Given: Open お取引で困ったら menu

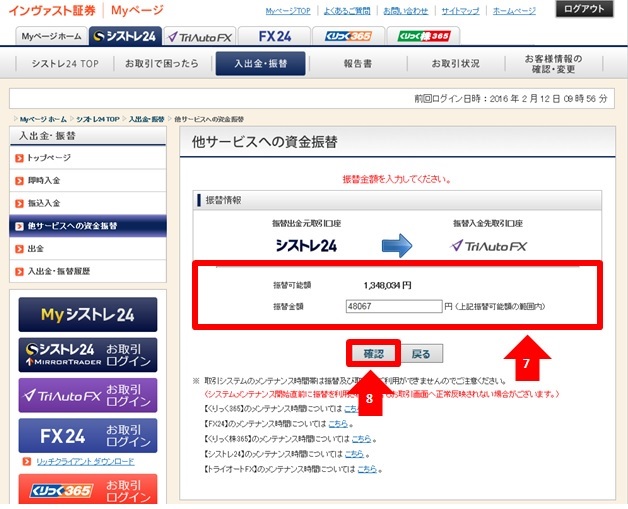Looking at the screenshot, I should point(162,64).
